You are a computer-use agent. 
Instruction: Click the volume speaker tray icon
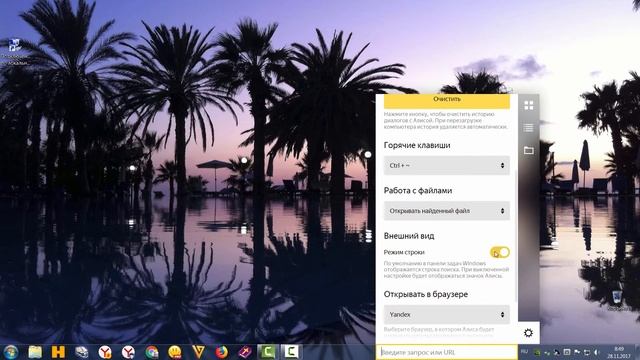pyautogui.click(x=597, y=352)
